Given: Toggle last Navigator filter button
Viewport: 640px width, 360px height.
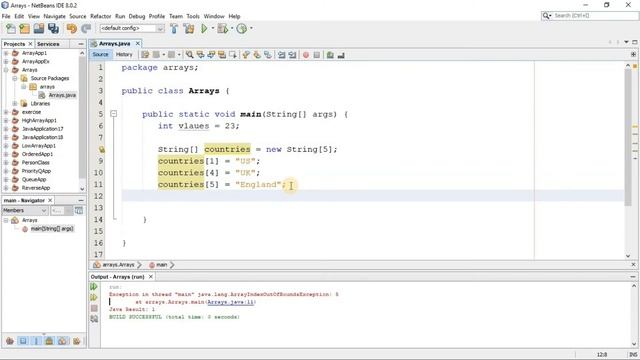Looking at the screenshot, I should click(x=76, y=341).
